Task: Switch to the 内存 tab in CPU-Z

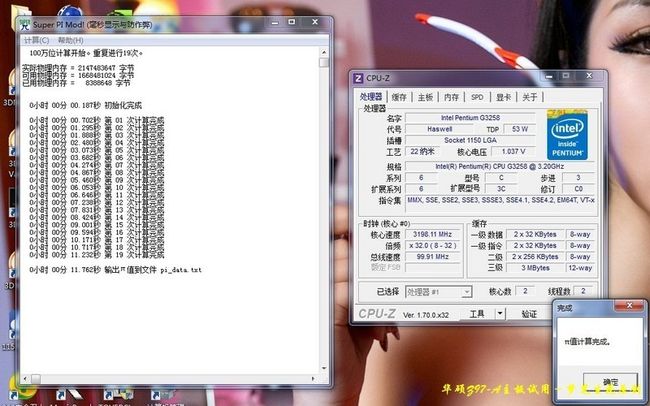Action: 451,97
